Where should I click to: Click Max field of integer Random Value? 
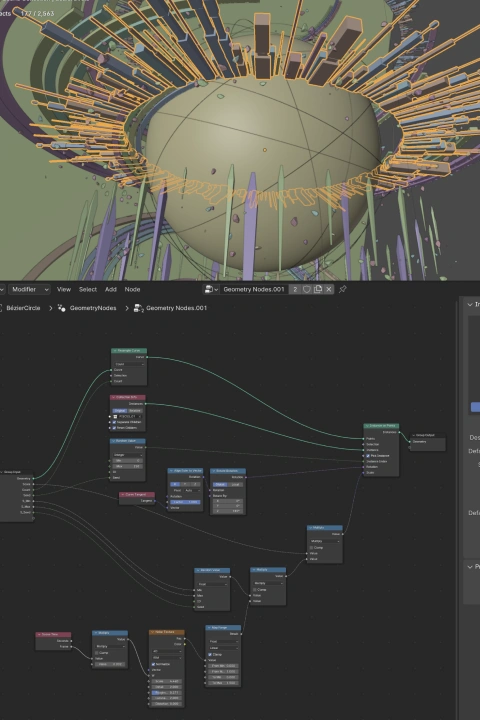[x=128, y=466]
